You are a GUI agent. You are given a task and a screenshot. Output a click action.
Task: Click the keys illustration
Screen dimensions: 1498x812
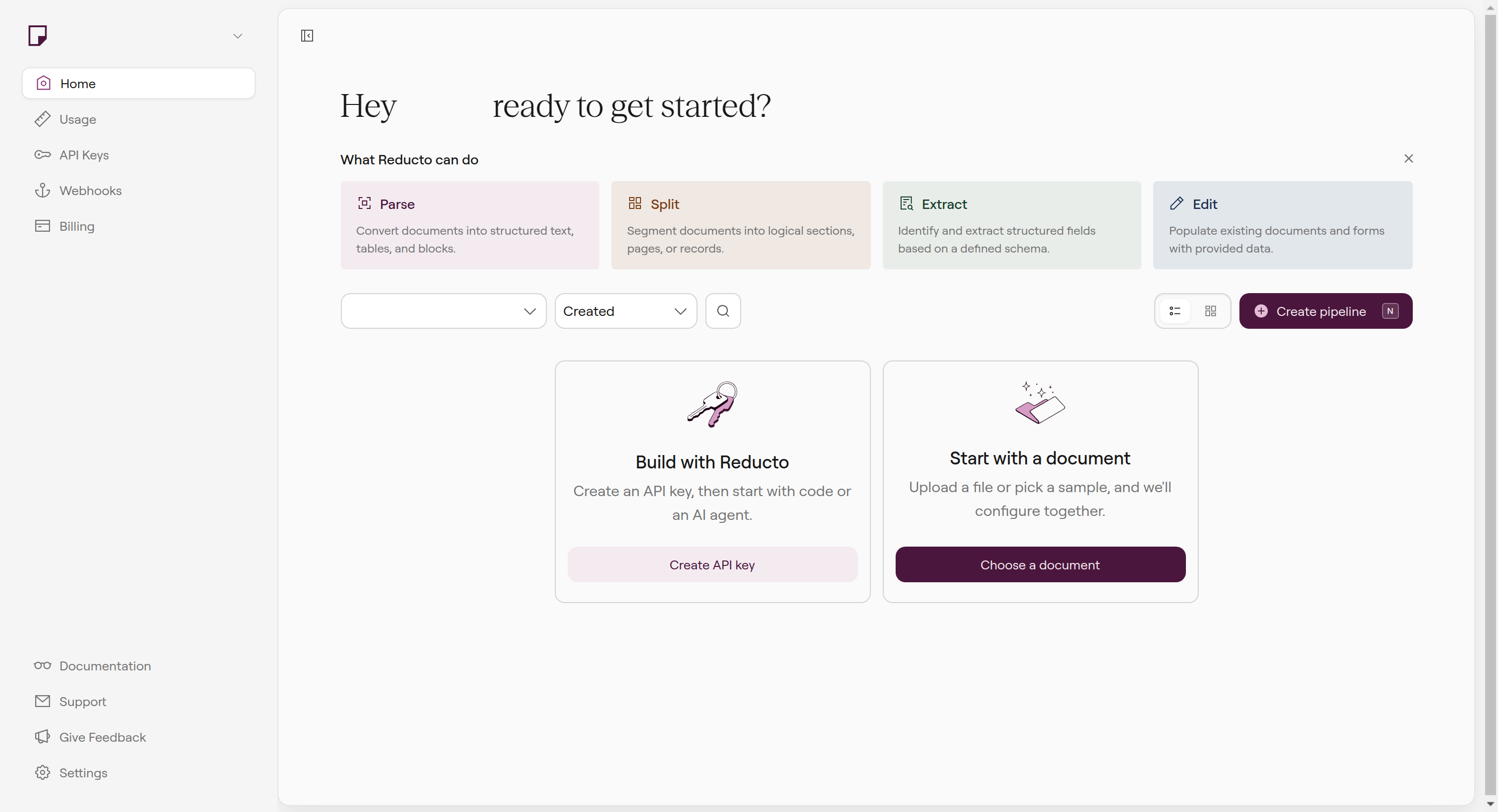coord(712,405)
